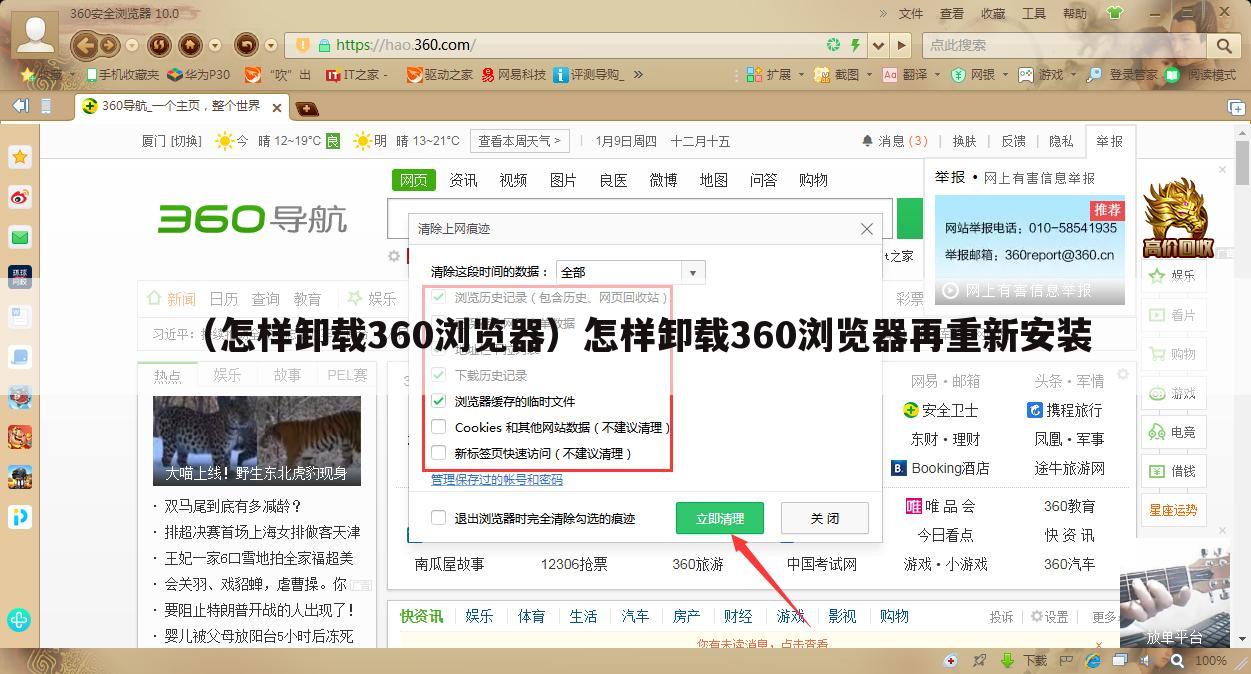Open the 全部 time range dropdown
The width and height of the screenshot is (1251, 674).
tap(630, 272)
